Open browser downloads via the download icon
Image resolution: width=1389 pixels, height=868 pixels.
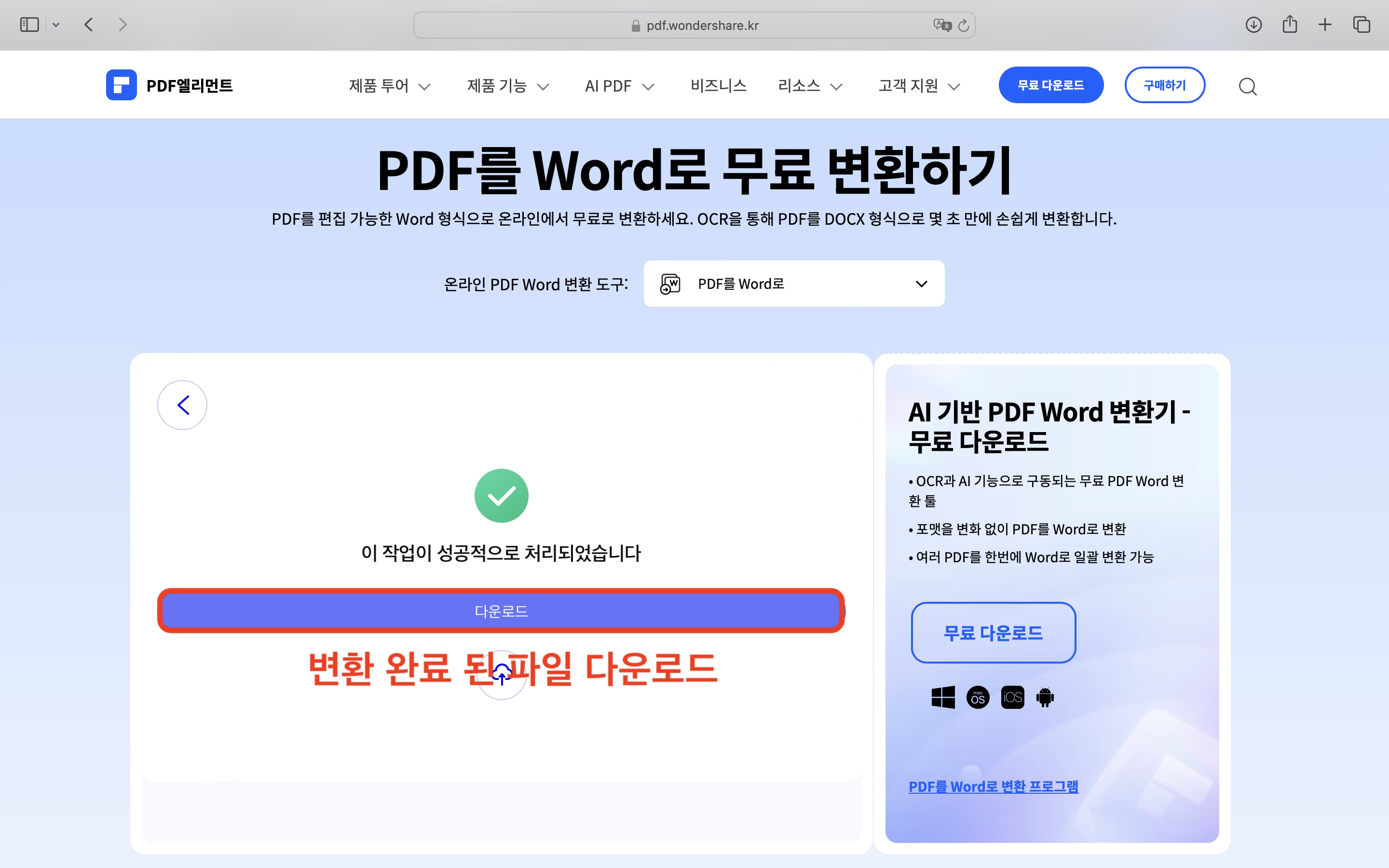[1253, 24]
